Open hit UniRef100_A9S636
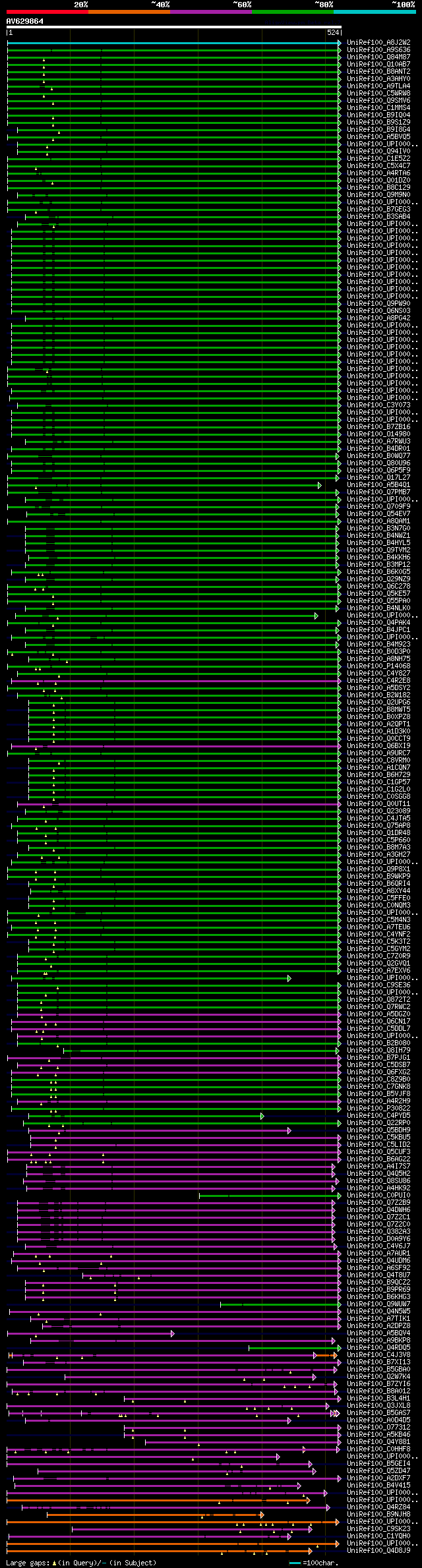Image resolution: width=422 pixels, height=1568 pixels. (x=378, y=50)
